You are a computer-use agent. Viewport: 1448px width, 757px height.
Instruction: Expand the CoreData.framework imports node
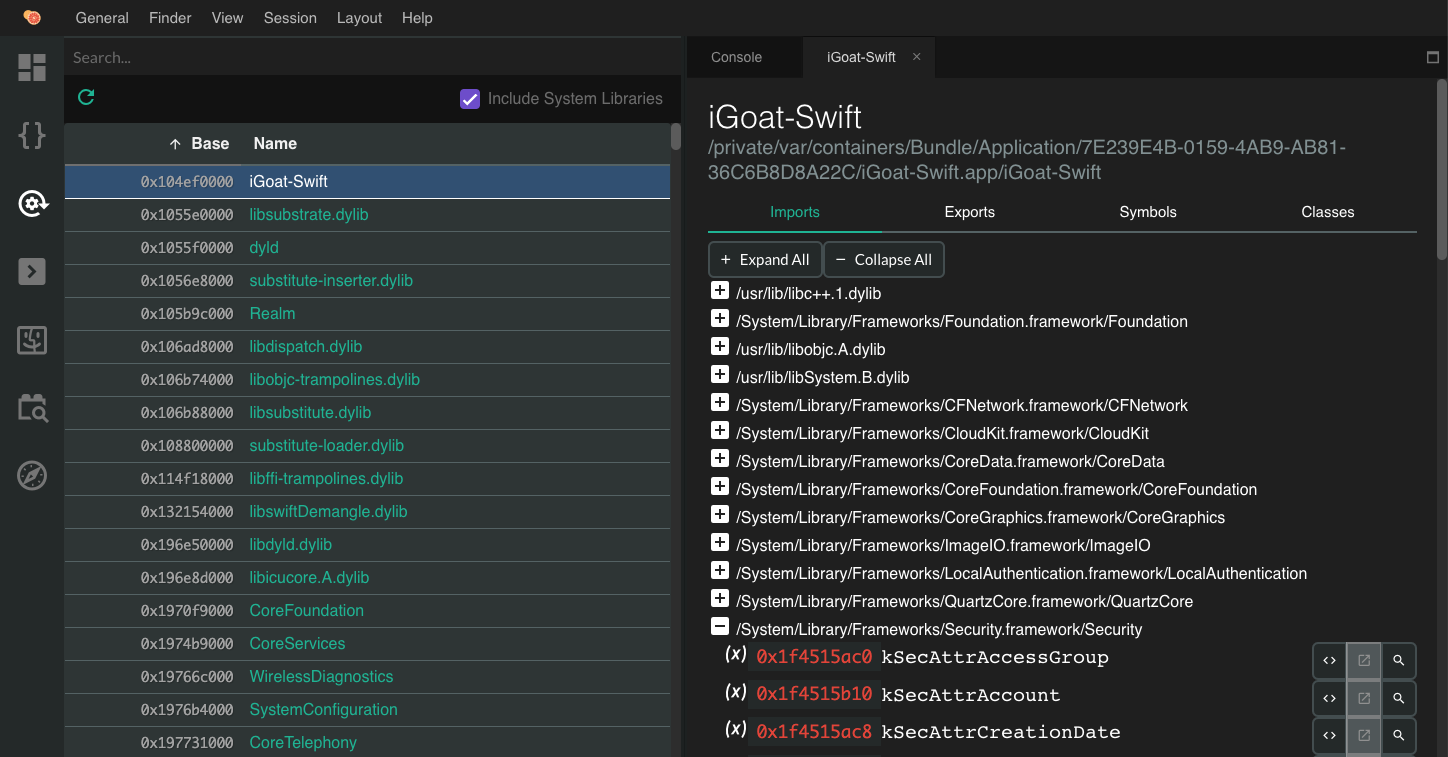pyautogui.click(x=719, y=459)
